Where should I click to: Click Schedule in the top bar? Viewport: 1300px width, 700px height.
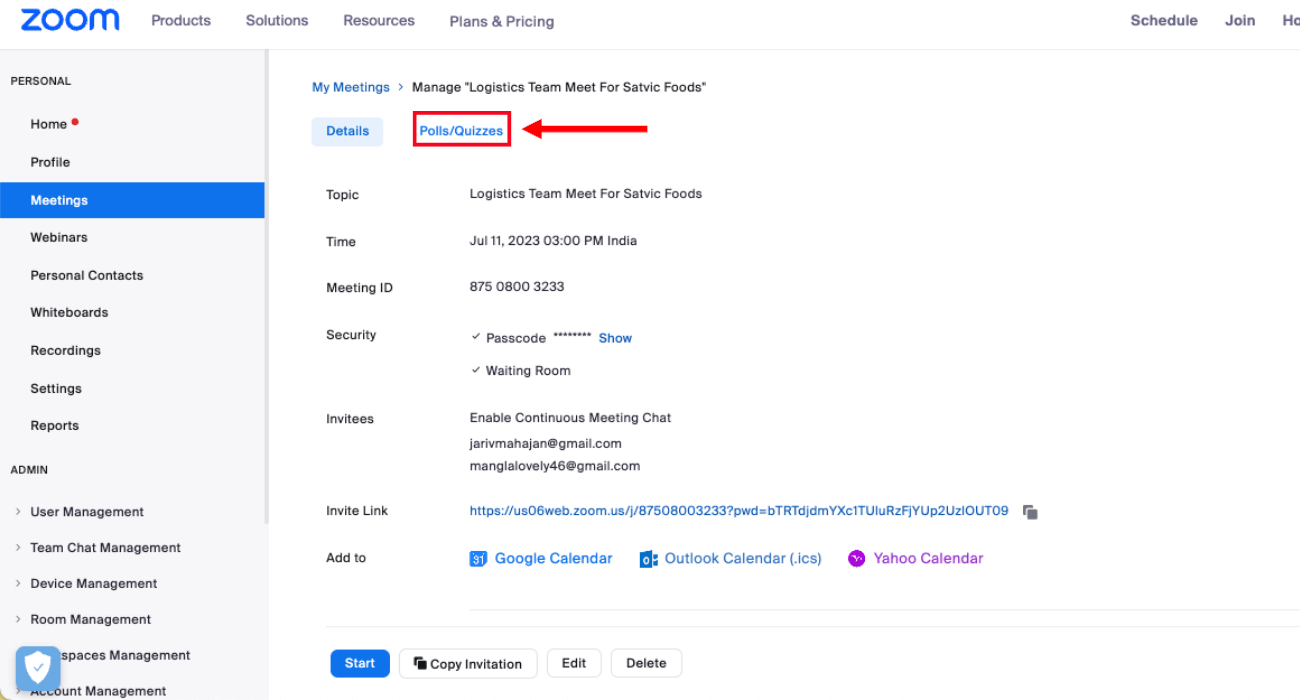coord(1164,20)
